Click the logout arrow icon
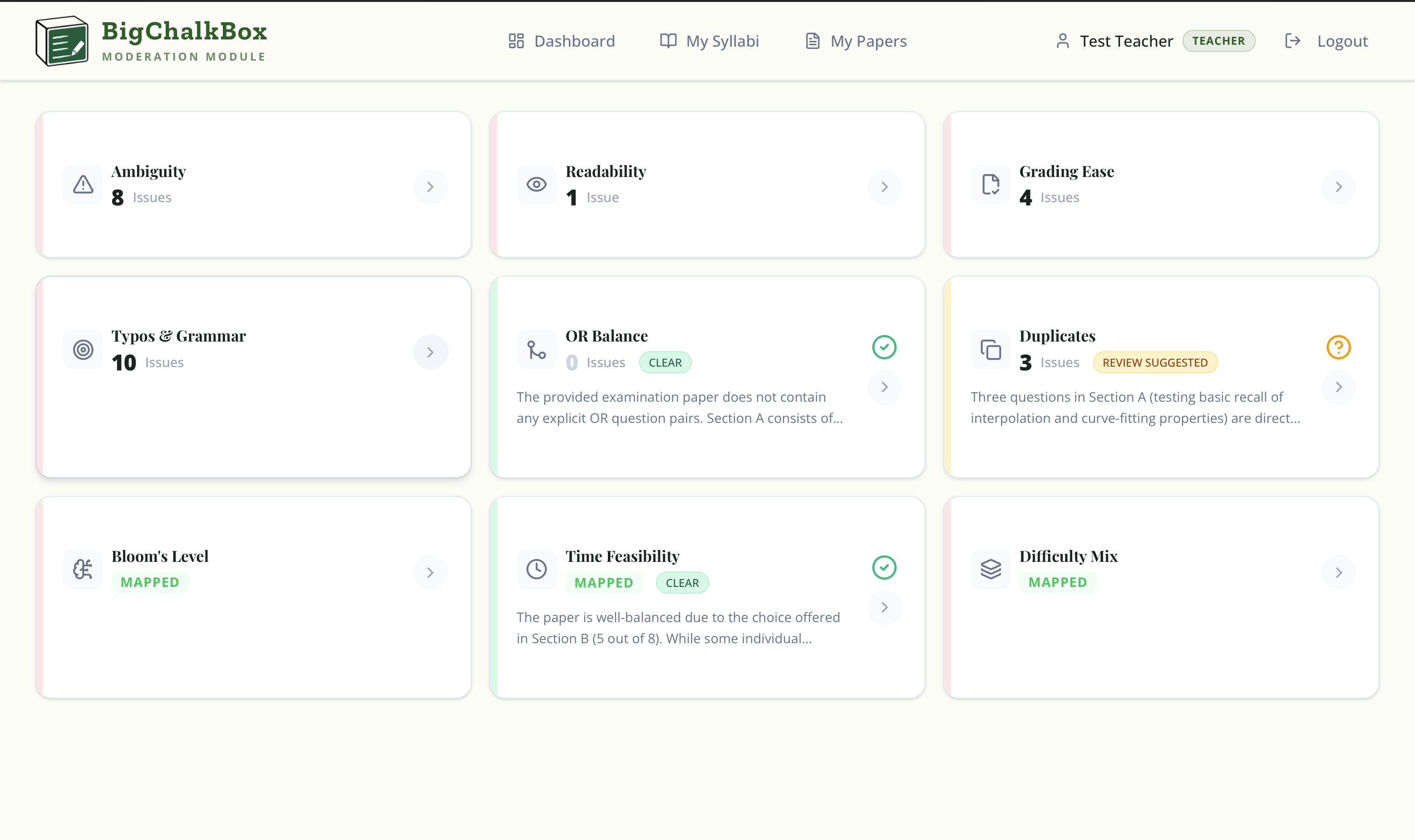Viewport: 1415px width, 840px height. tap(1292, 41)
